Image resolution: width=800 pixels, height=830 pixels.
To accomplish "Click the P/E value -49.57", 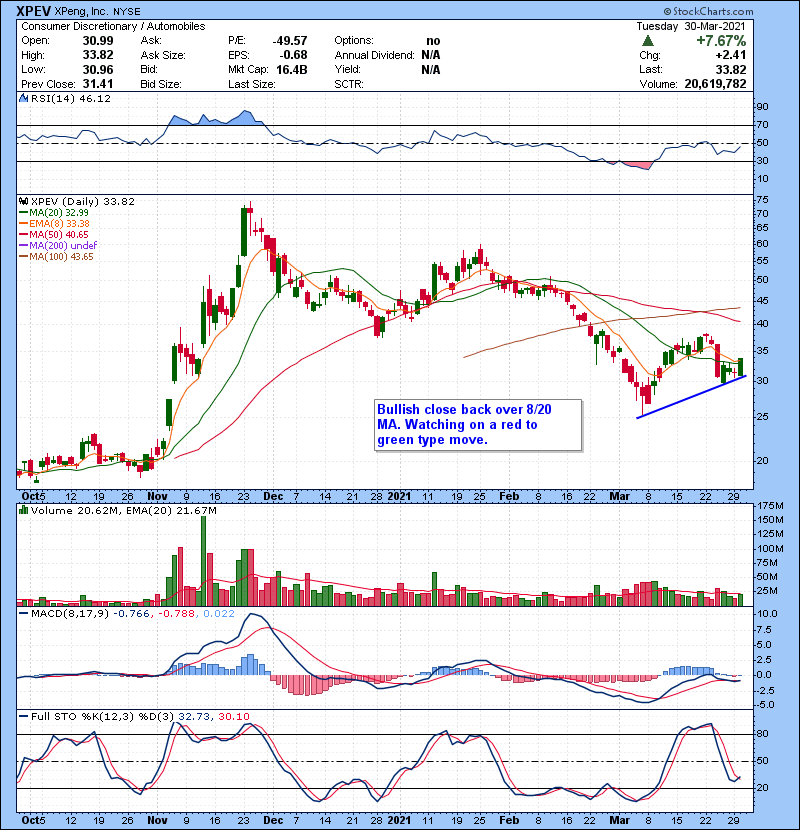I will point(290,41).
